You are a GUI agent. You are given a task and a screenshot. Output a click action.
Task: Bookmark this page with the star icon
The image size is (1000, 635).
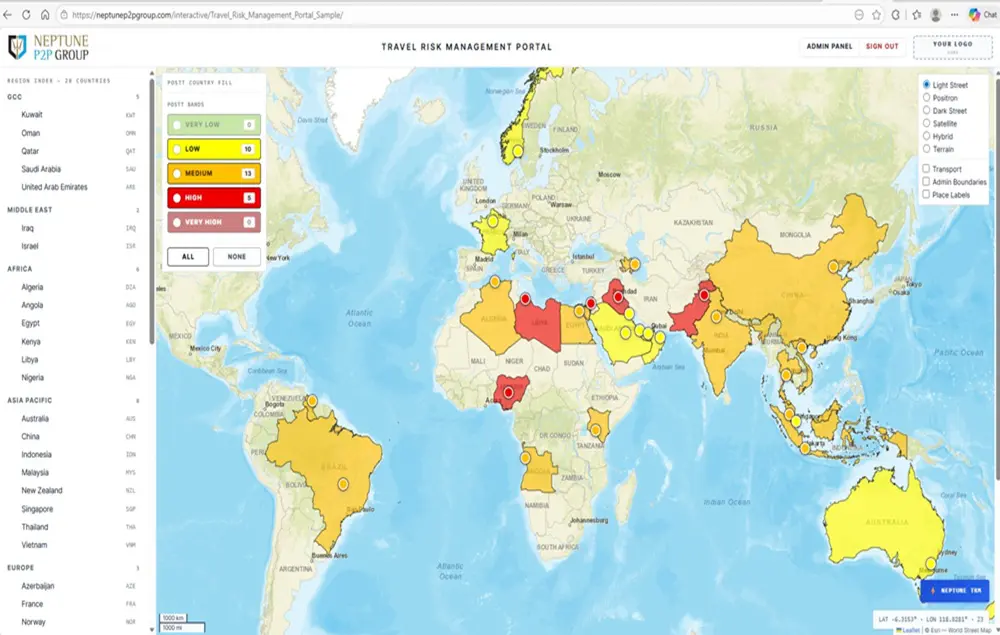click(x=877, y=15)
